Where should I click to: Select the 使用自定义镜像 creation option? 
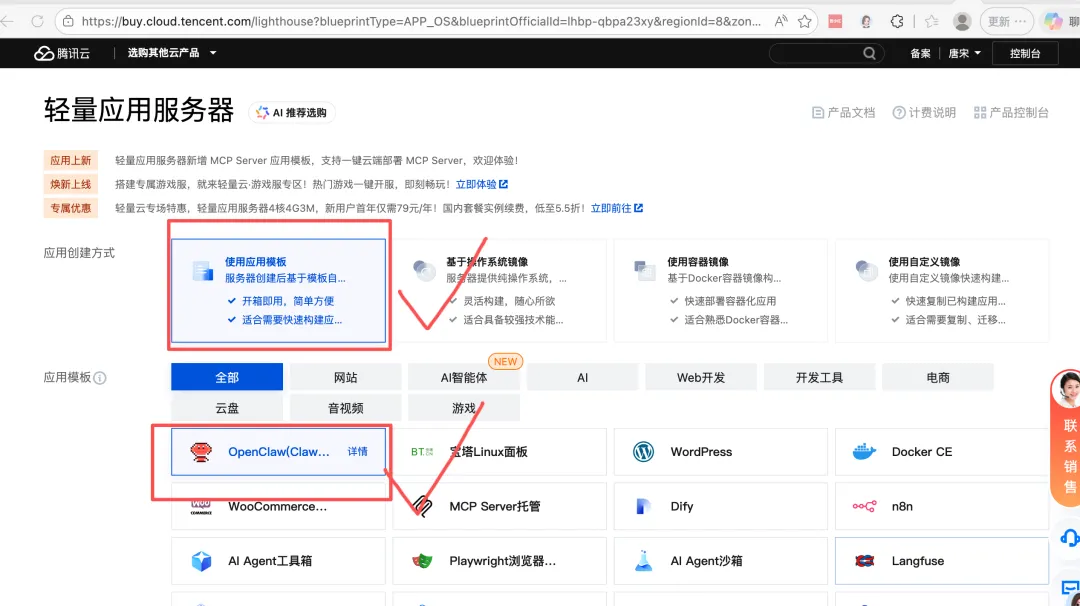[942, 291]
